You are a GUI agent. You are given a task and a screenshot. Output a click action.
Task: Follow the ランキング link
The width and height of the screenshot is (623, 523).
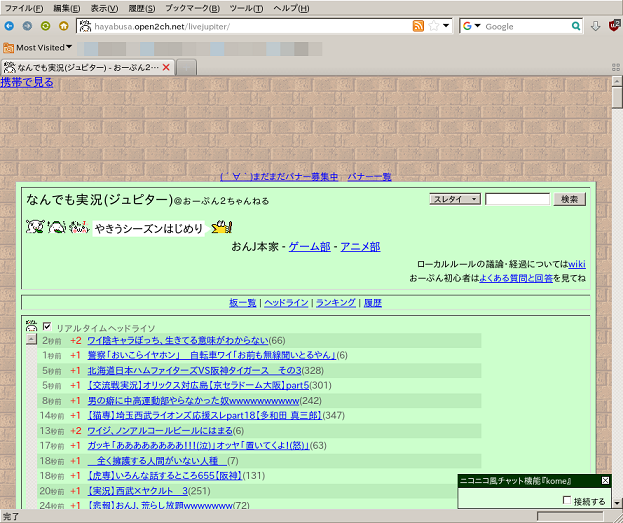coord(336,303)
